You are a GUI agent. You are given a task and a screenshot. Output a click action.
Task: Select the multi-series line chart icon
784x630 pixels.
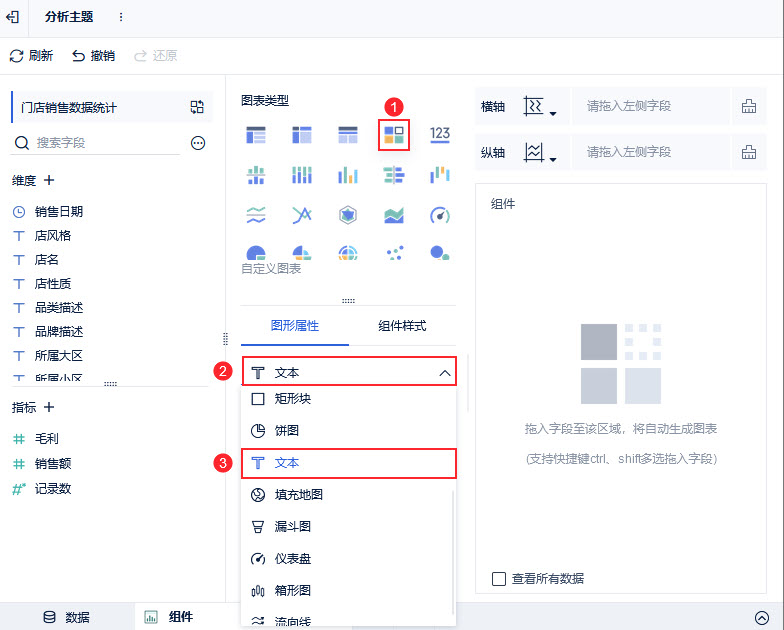click(x=302, y=216)
